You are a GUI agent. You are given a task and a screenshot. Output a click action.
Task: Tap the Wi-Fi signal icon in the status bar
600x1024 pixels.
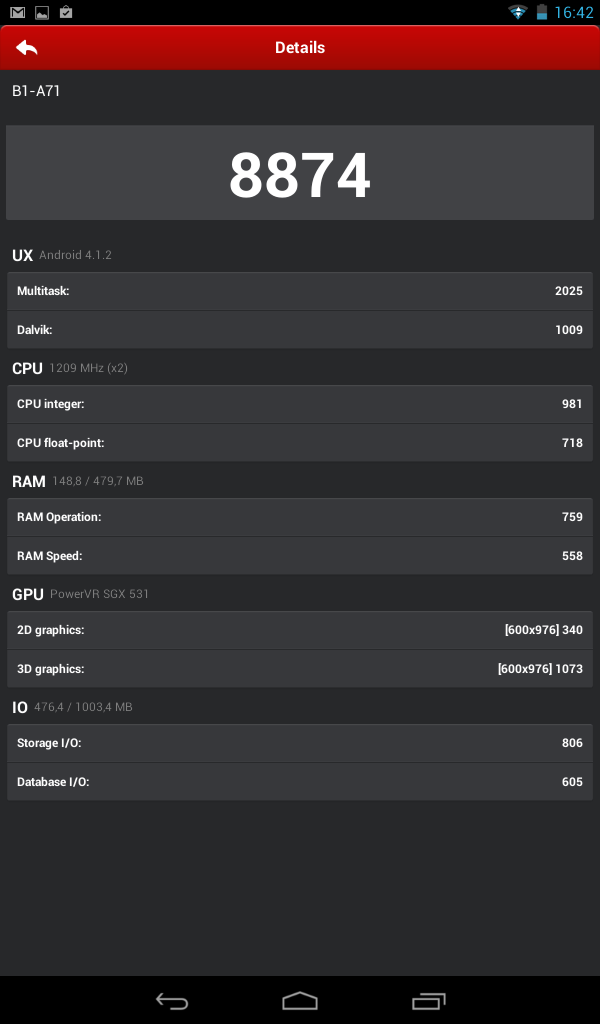tap(518, 12)
